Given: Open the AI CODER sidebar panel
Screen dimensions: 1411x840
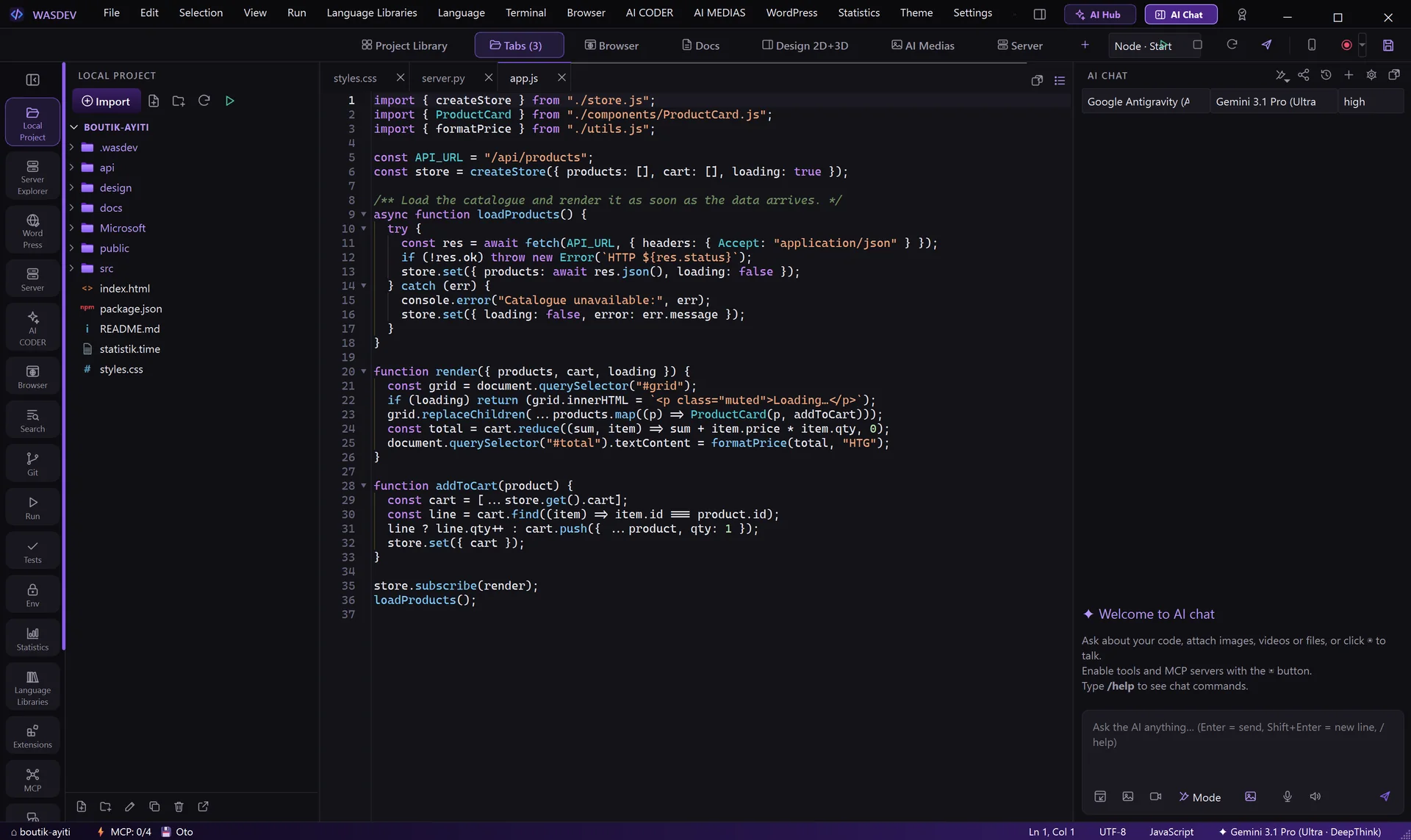Looking at the screenshot, I should 32,328.
